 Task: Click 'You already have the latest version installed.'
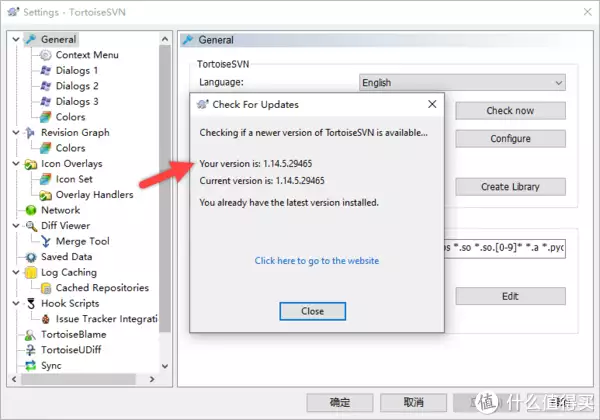pyautogui.click(x=289, y=202)
